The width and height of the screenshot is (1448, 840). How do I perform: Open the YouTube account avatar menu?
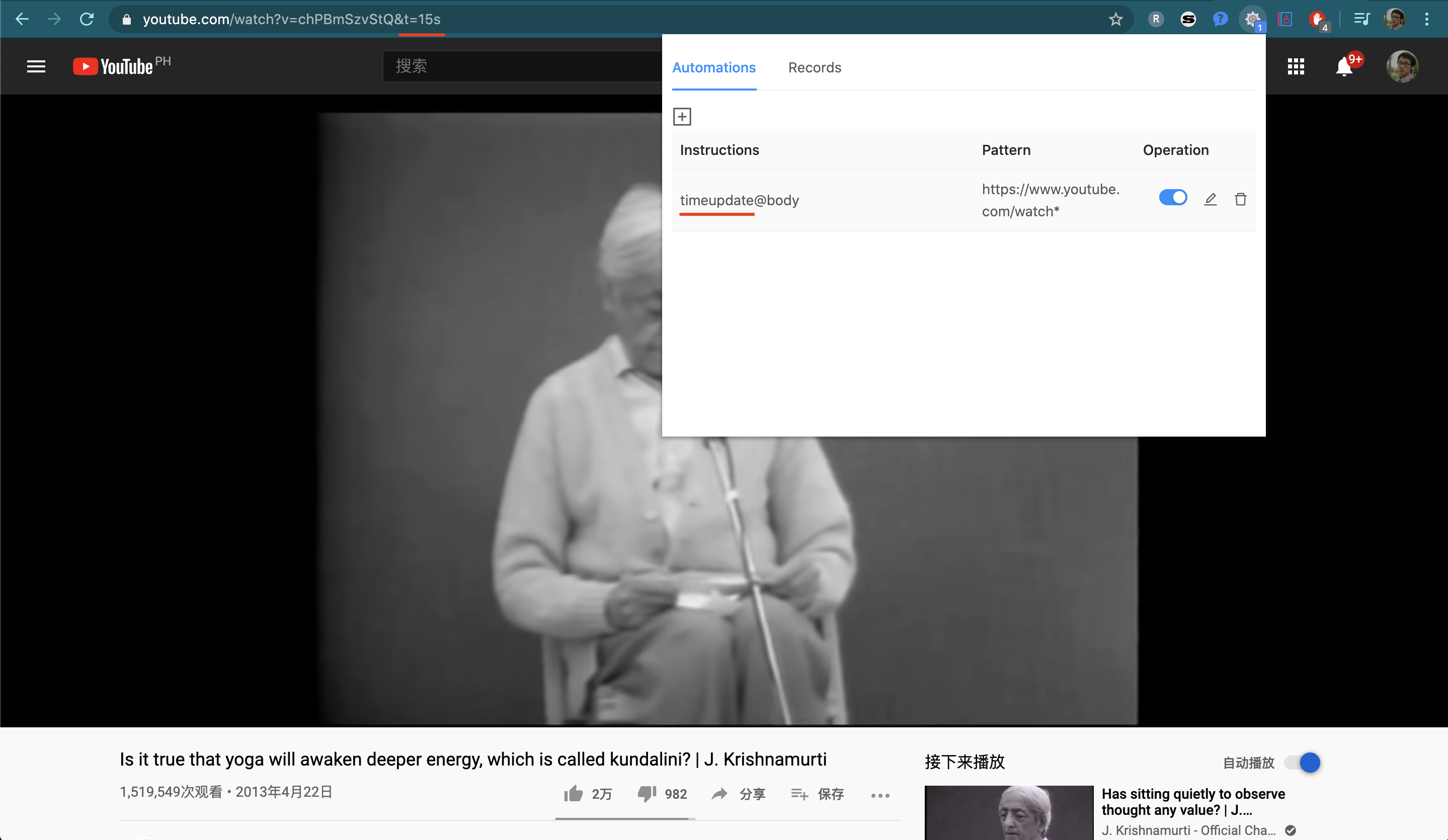[1401, 67]
